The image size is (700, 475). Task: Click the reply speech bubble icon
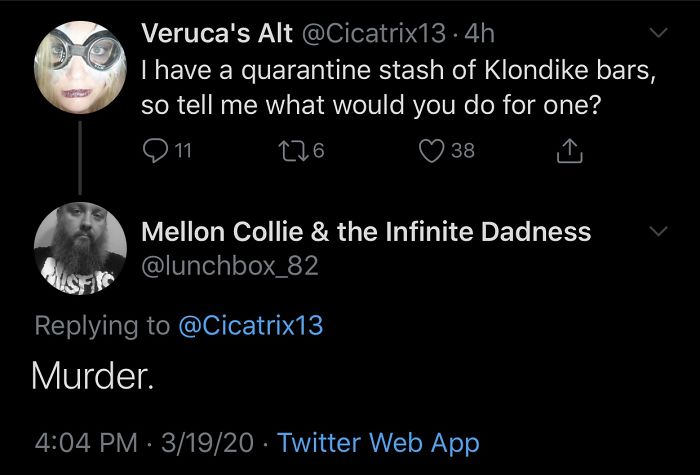pyautogui.click(x=154, y=151)
